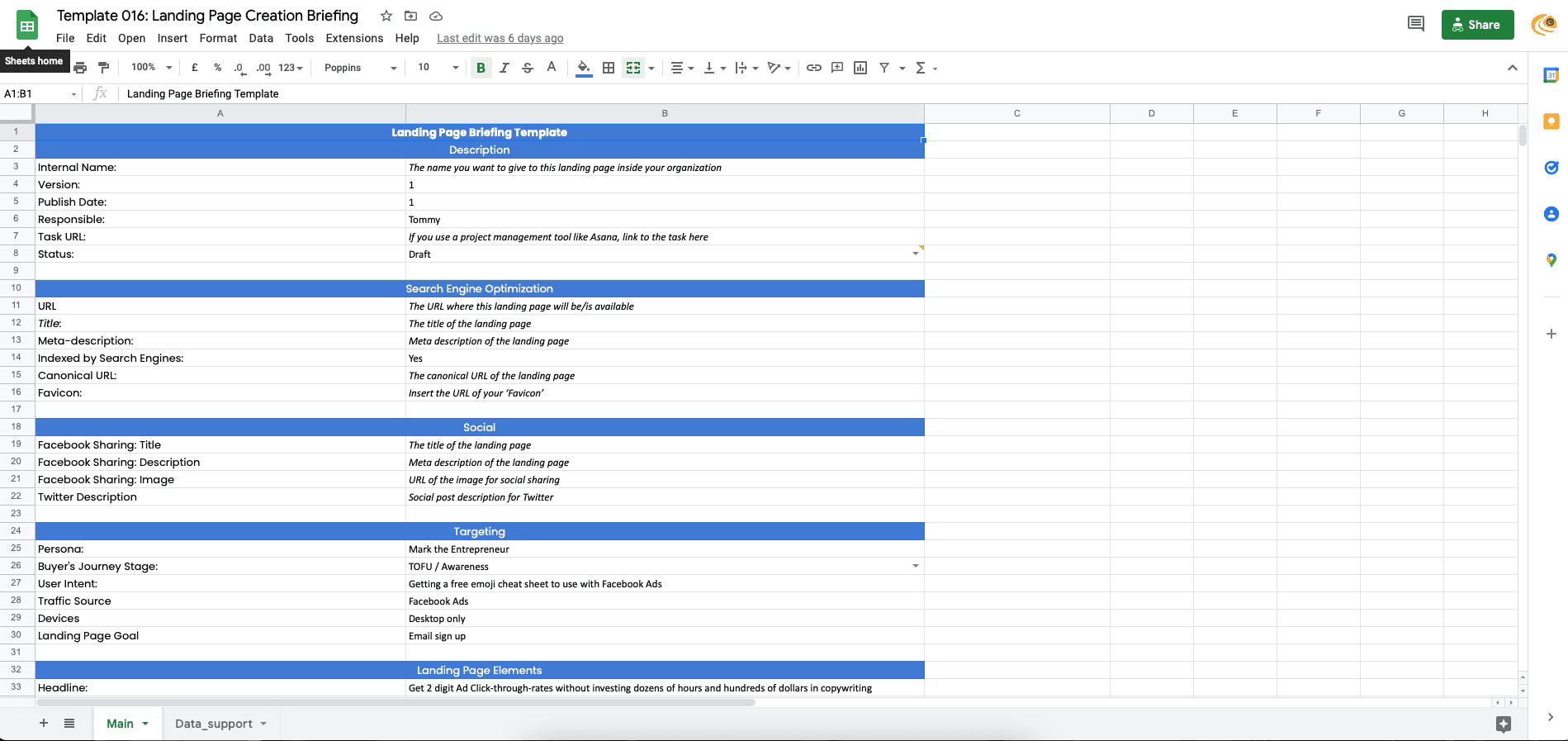The image size is (1568, 741).
Task: Increase decimal places
Action: pyautogui.click(x=263, y=68)
